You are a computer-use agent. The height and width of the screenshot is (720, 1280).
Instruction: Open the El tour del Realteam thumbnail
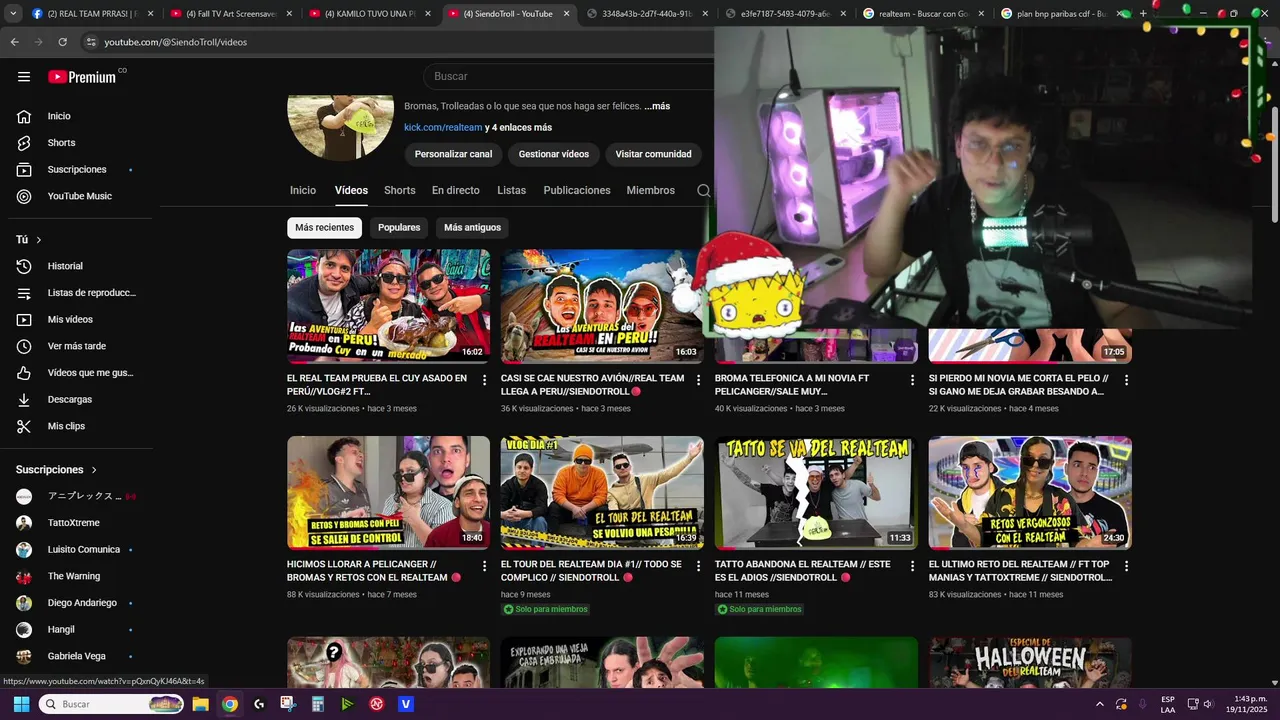(602, 492)
